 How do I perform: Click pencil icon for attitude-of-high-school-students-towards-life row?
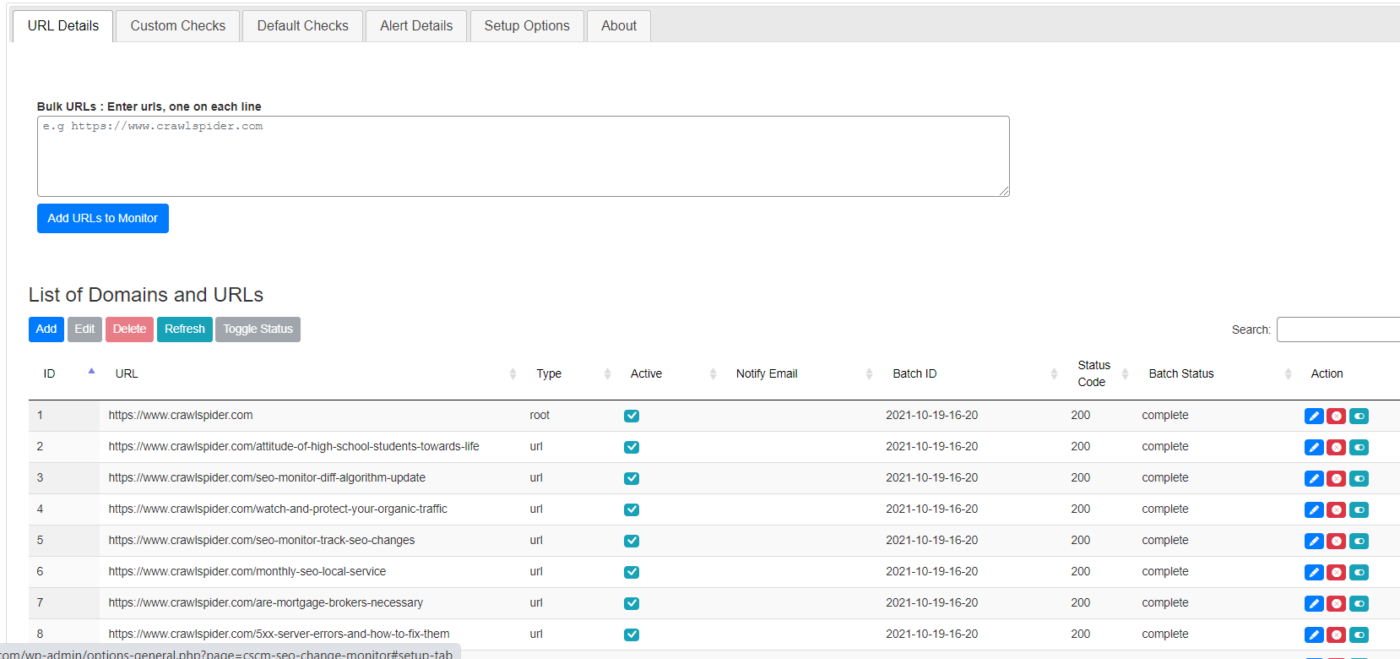click(x=1314, y=447)
